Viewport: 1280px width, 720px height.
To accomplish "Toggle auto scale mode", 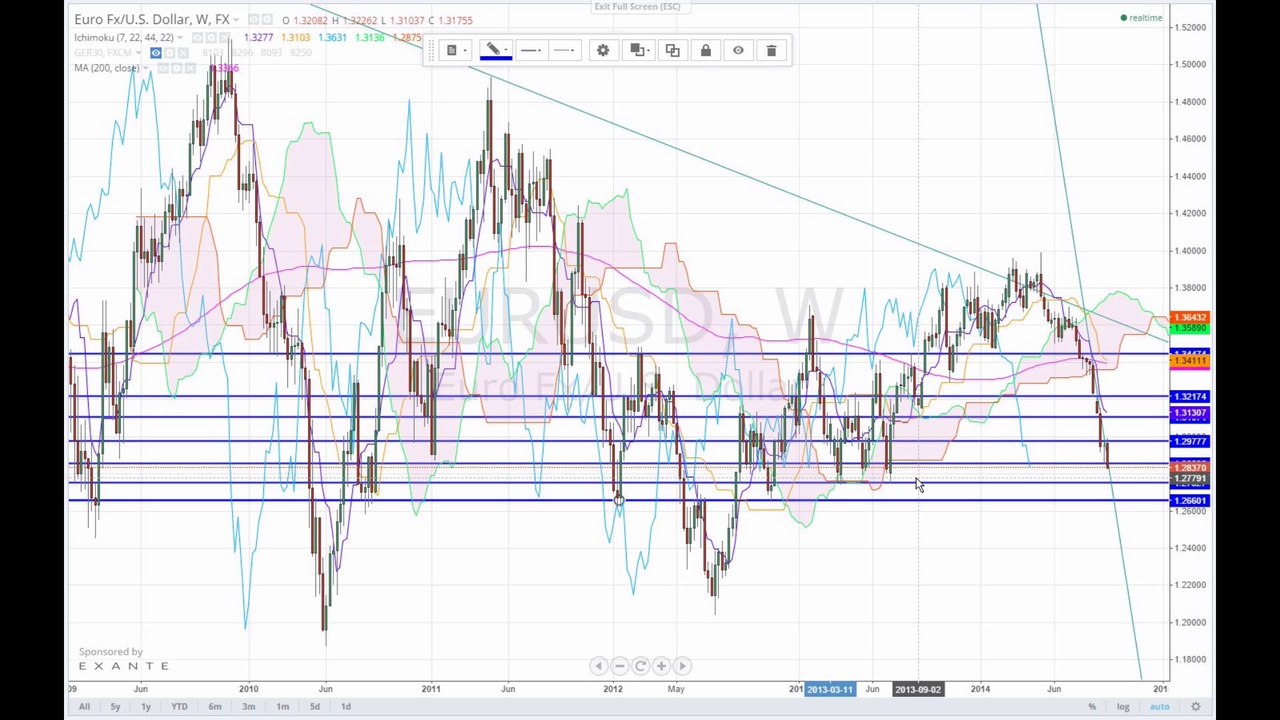I will click(x=1159, y=707).
